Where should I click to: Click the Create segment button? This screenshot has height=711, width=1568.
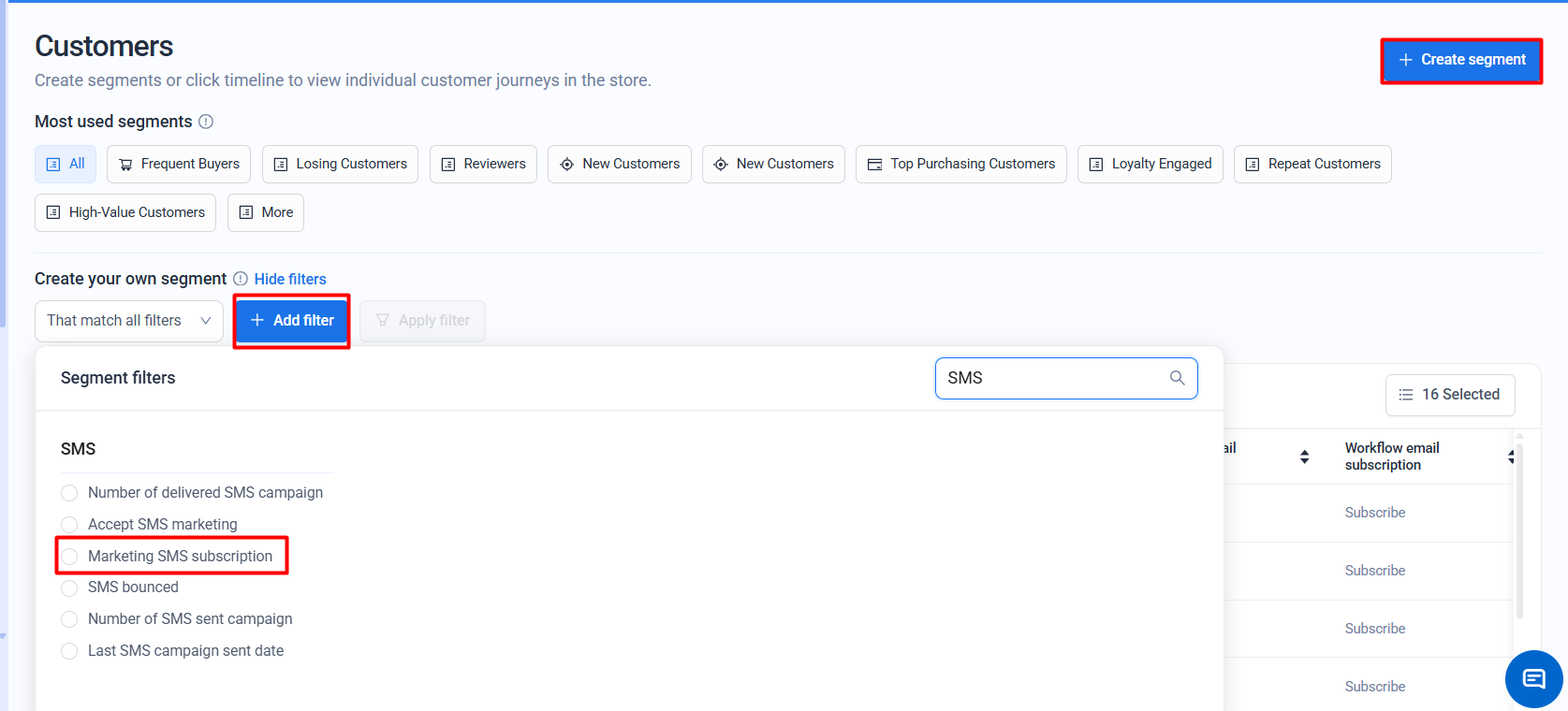coord(1460,60)
